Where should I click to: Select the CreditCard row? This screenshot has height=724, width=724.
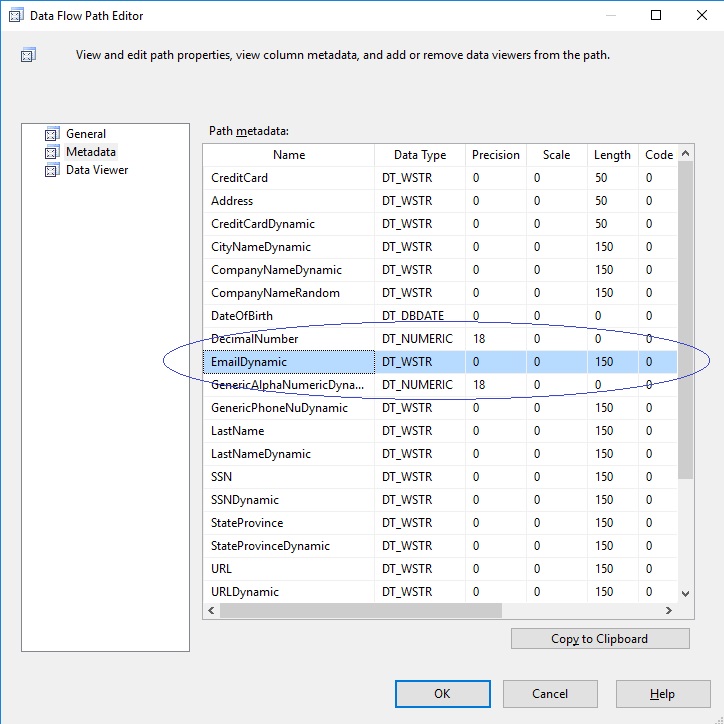pyautogui.click(x=440, y=178)
